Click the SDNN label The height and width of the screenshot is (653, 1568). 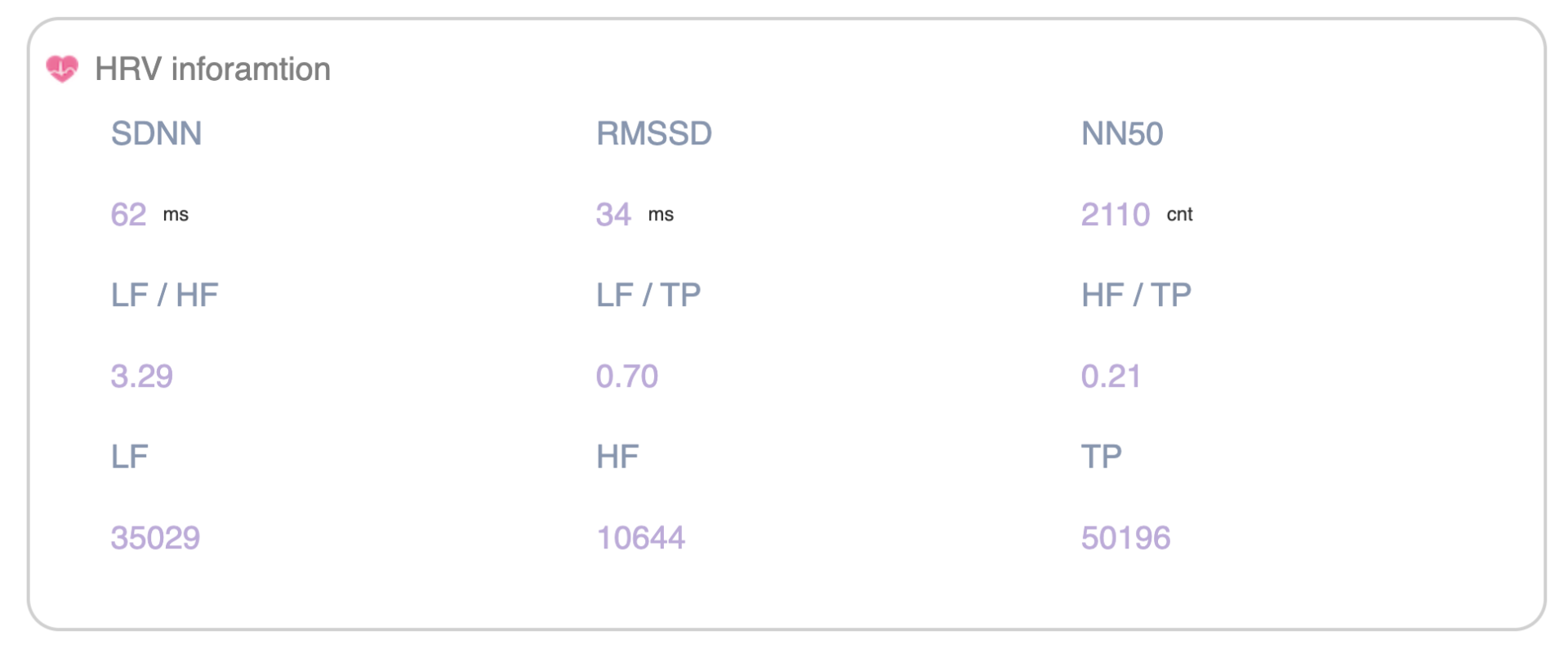point(156,133)
